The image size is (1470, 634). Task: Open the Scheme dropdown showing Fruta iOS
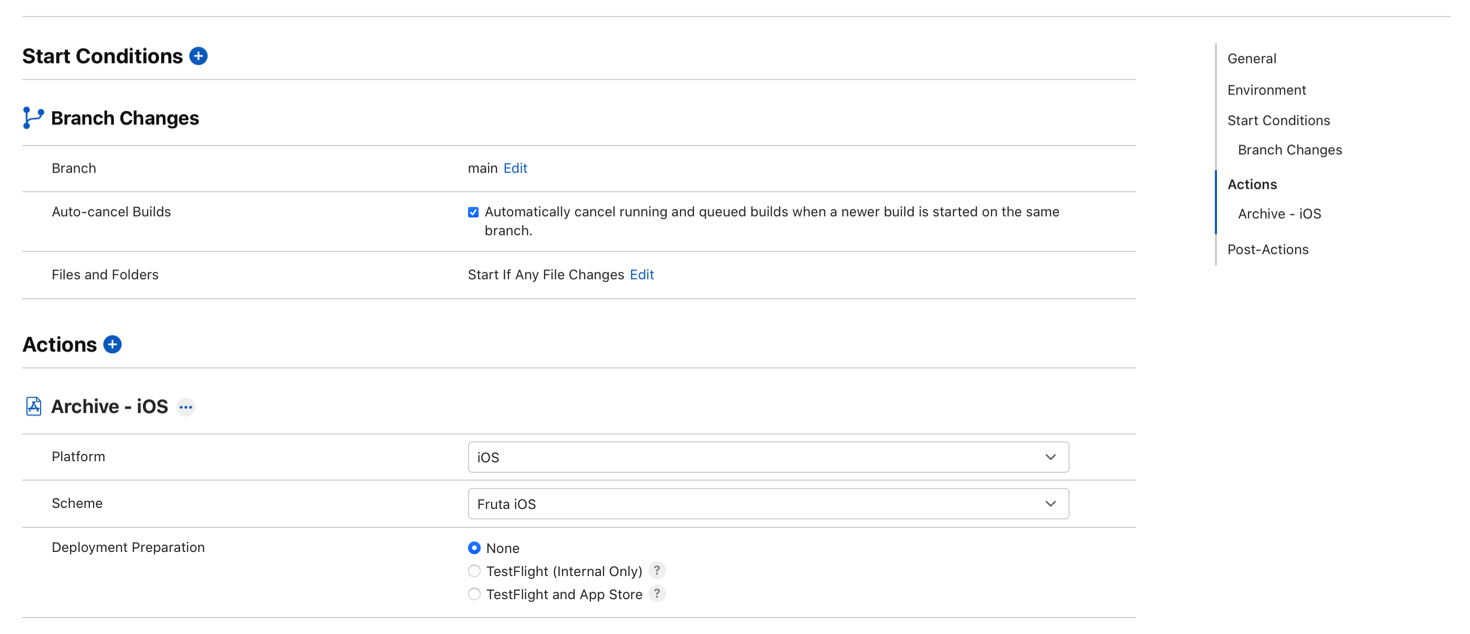tap(768, 503)
